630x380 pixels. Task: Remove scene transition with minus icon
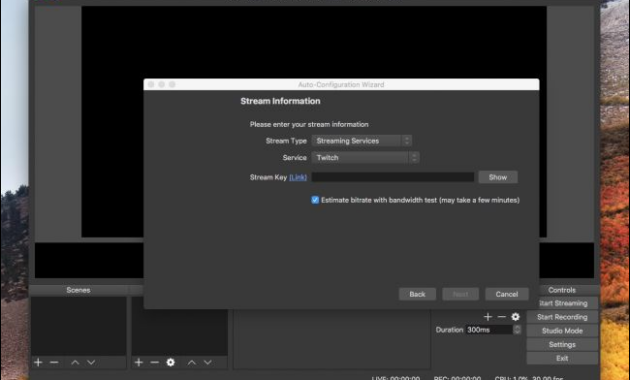point(501,317)
